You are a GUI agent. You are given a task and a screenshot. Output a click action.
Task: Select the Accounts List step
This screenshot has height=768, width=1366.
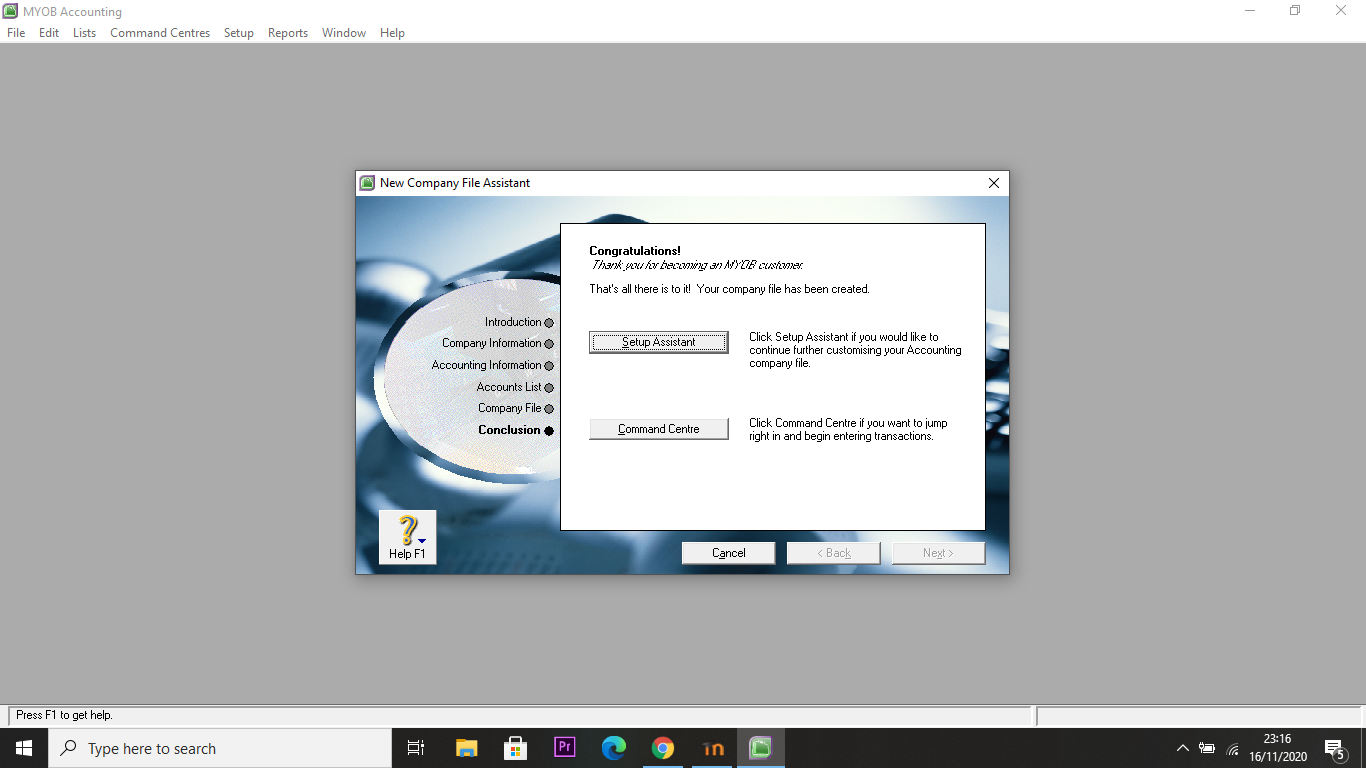pos(515,387)
